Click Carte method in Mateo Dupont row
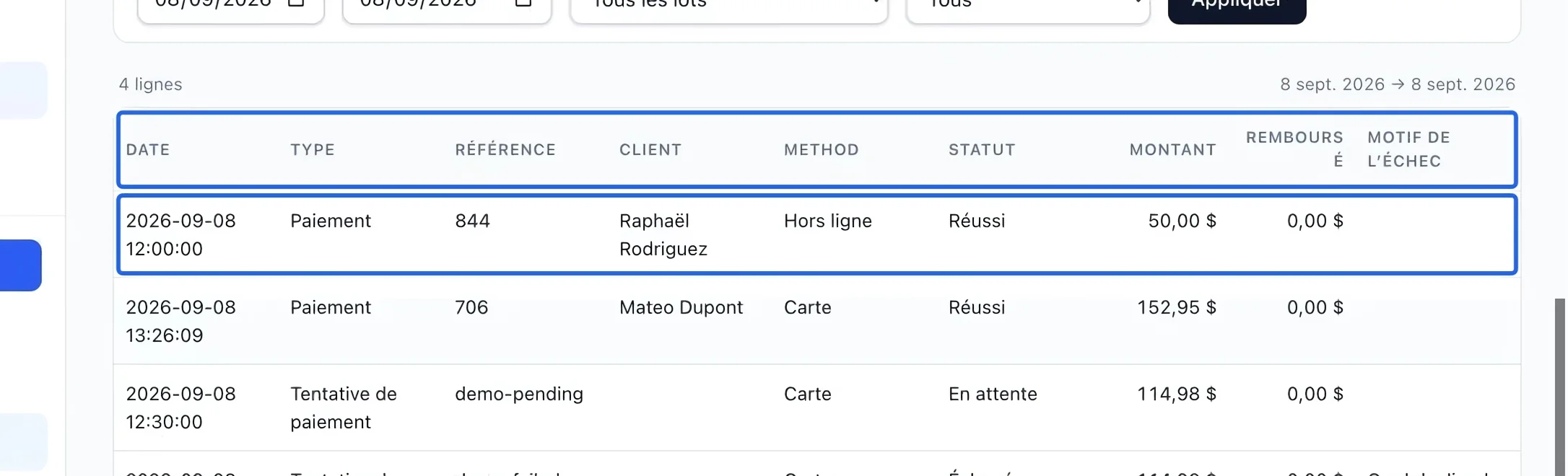The width and height of the screenshot is (1568, 476). click(807, 307)
